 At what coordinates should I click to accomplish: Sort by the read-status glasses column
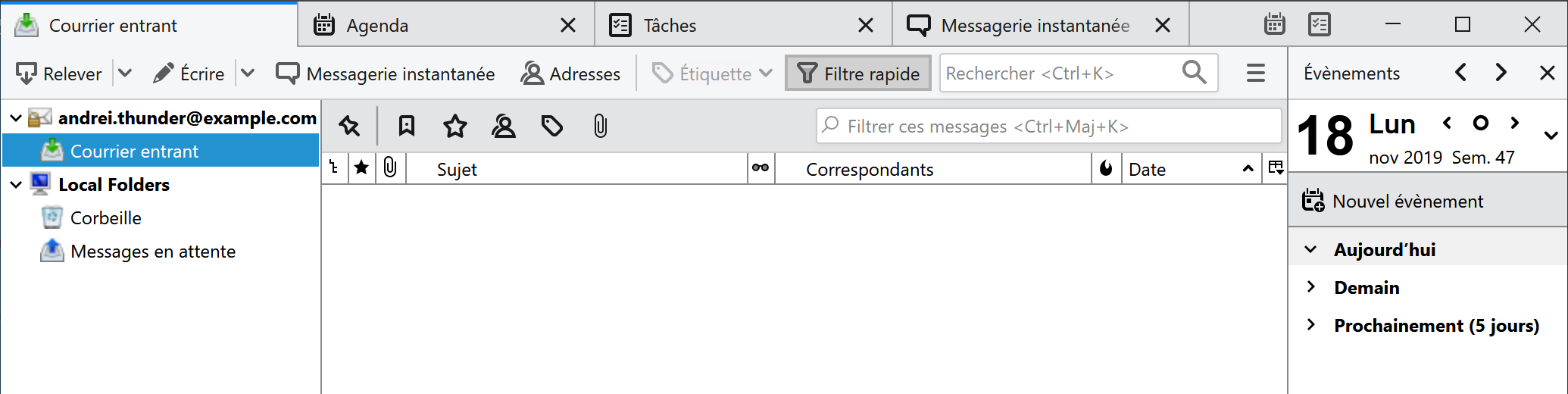click(761, 168)
